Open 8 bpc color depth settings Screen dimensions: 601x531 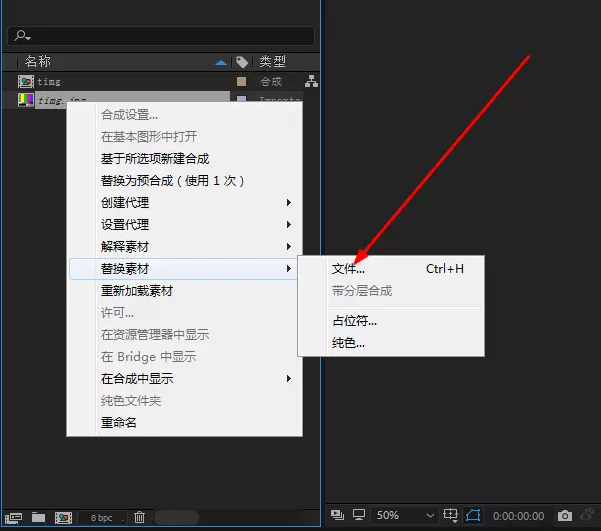click(102, 518)
